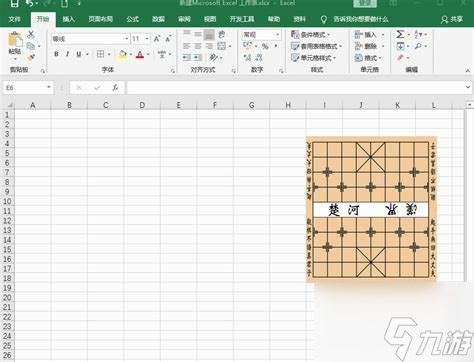The width and height of the screenshot is (474, 362).
Task: Click the Increase Indent icon
Action: pos(198,58)
